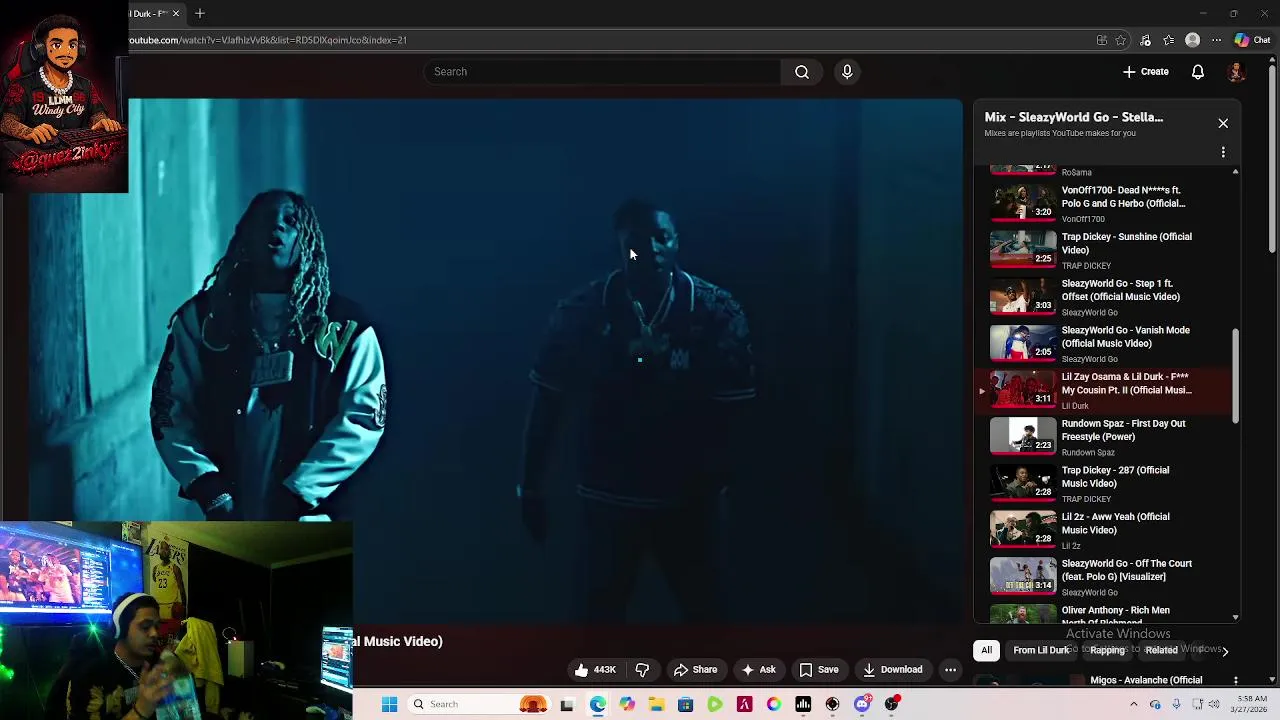Screen dimensions: 1280x720
Task: Open Task View on taskbar
Action: pos(567,704)
